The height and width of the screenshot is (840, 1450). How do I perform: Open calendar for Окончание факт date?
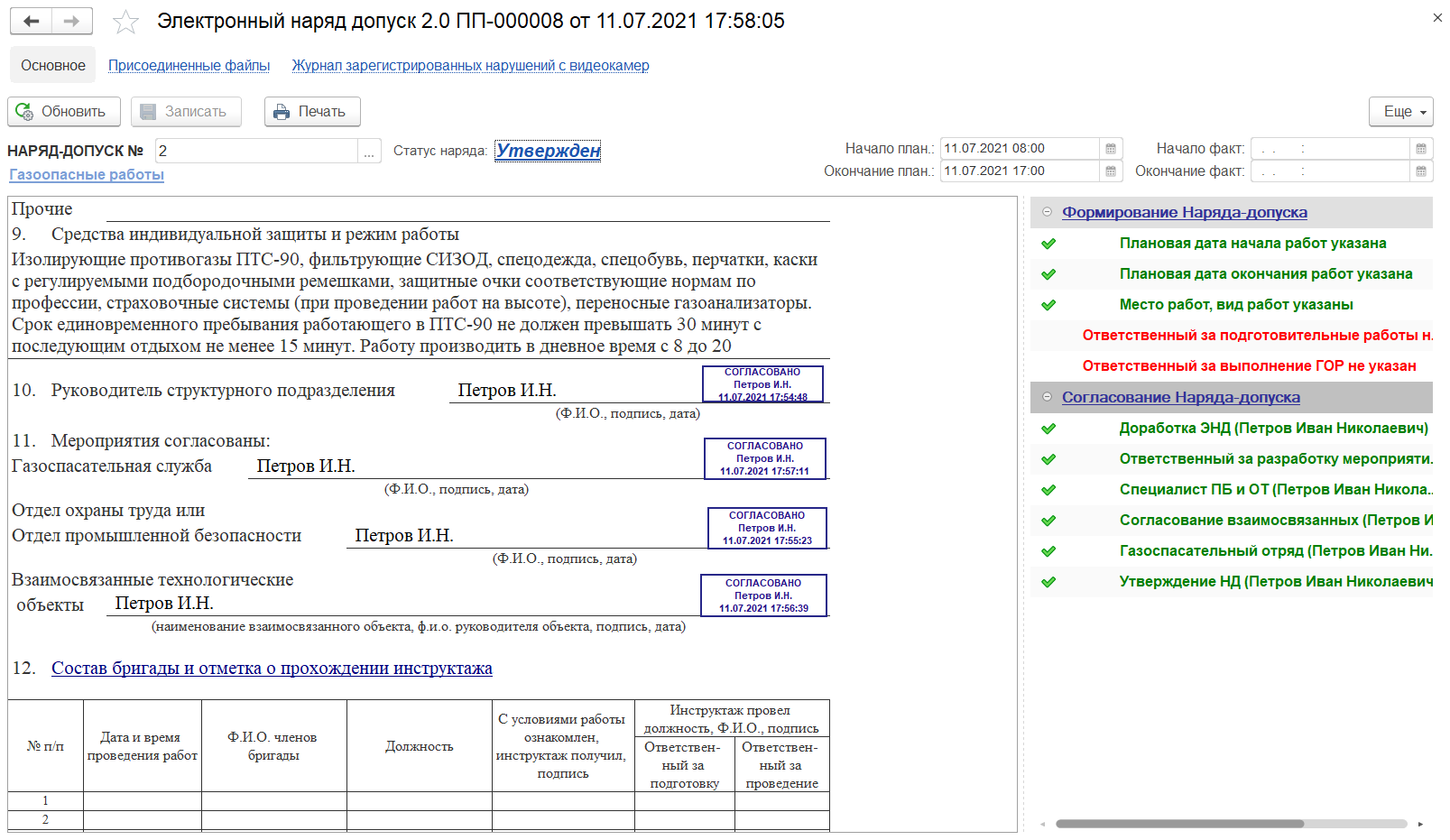(1421, 171)
